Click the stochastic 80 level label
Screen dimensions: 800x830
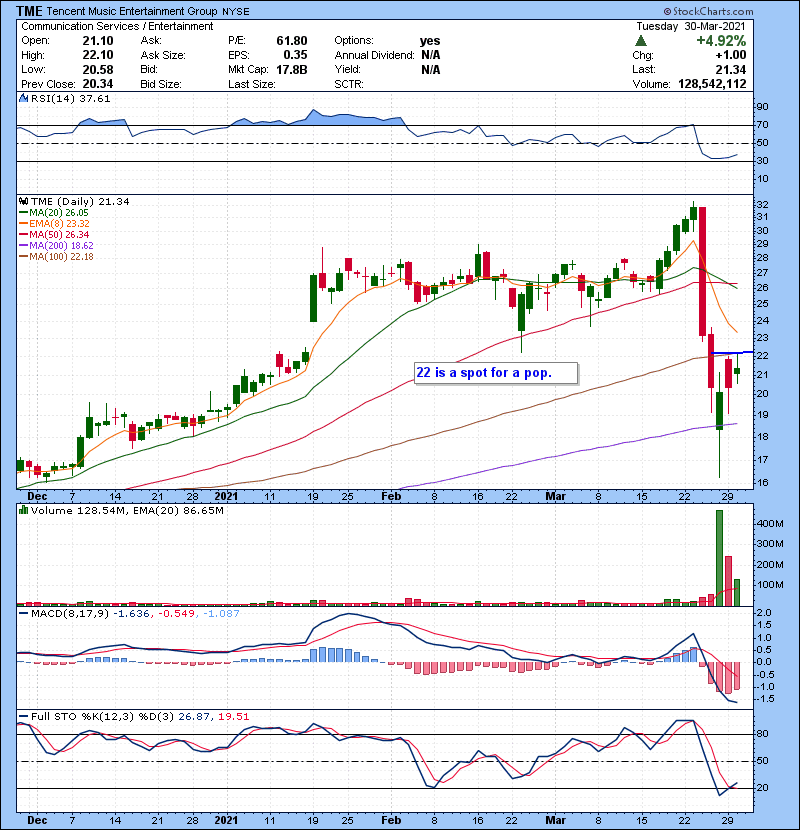click(x=762, y=734)
